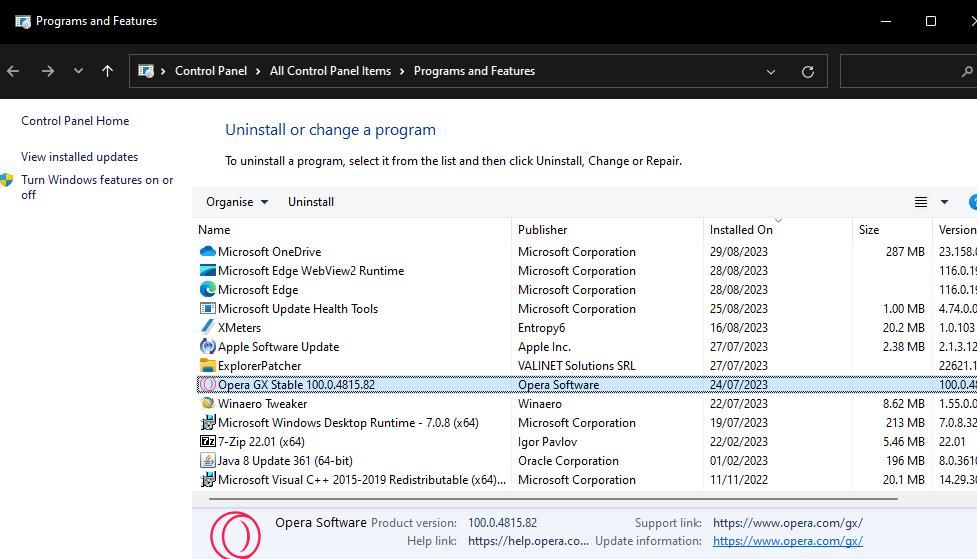
Task: Click Uninstall in the toolbar
Action: click(x=311, y=202)
